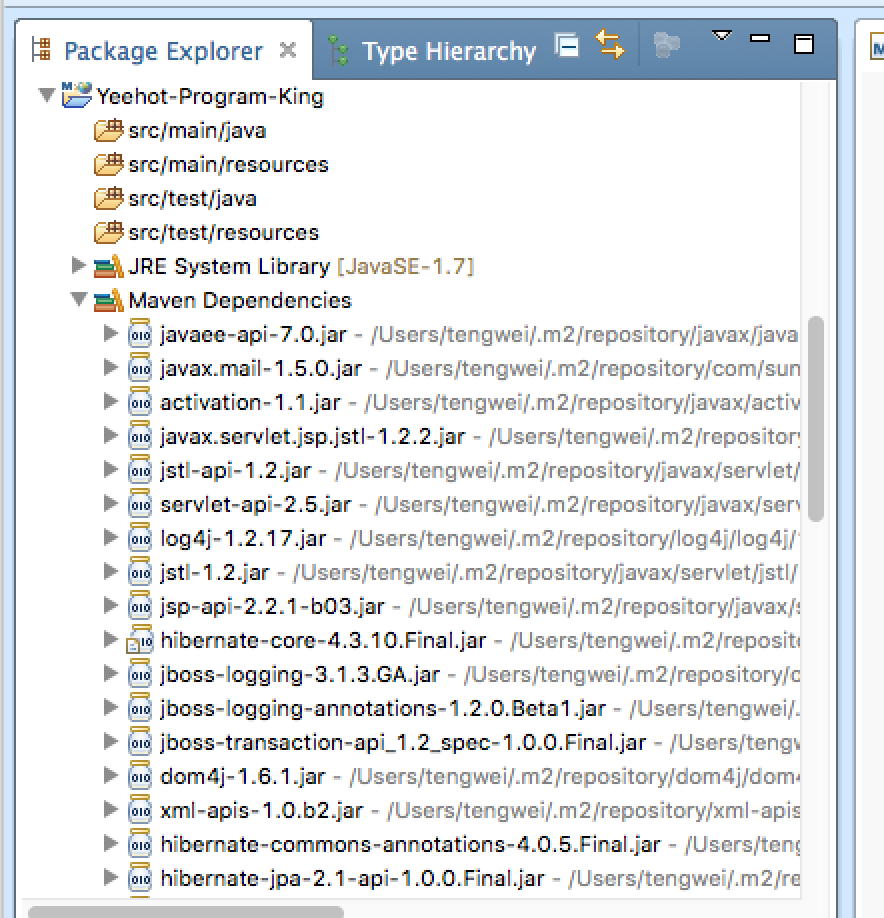Click the javax.mail-1.5.0.jar jar icon

click(140, 368)
